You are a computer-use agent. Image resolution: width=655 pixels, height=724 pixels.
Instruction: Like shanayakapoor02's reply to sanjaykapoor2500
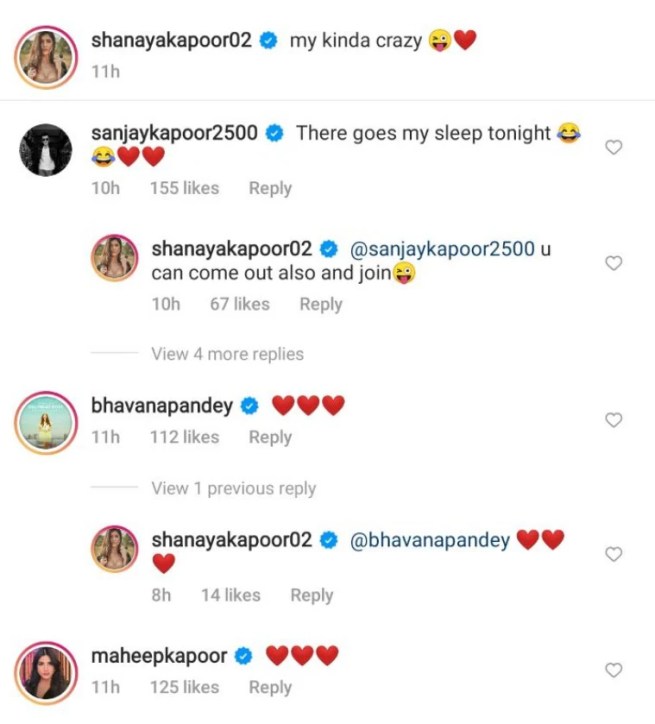coord(614,263)
